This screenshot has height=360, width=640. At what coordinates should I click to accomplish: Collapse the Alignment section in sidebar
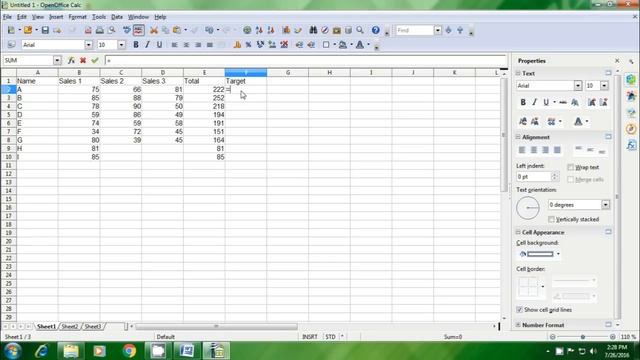[518, 137]
